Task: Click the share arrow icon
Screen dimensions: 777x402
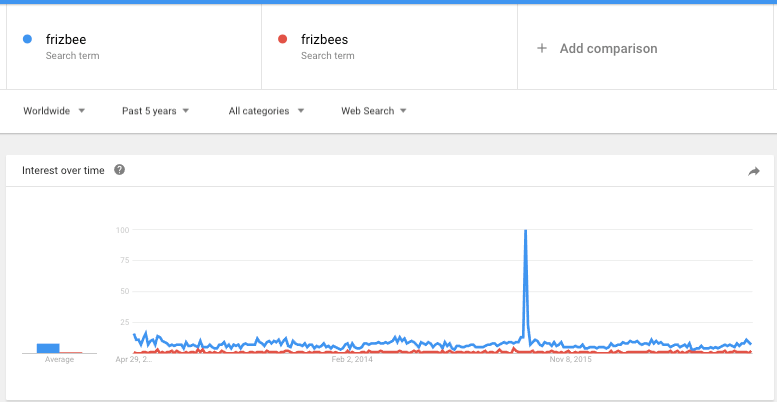Action: (754, 172)
